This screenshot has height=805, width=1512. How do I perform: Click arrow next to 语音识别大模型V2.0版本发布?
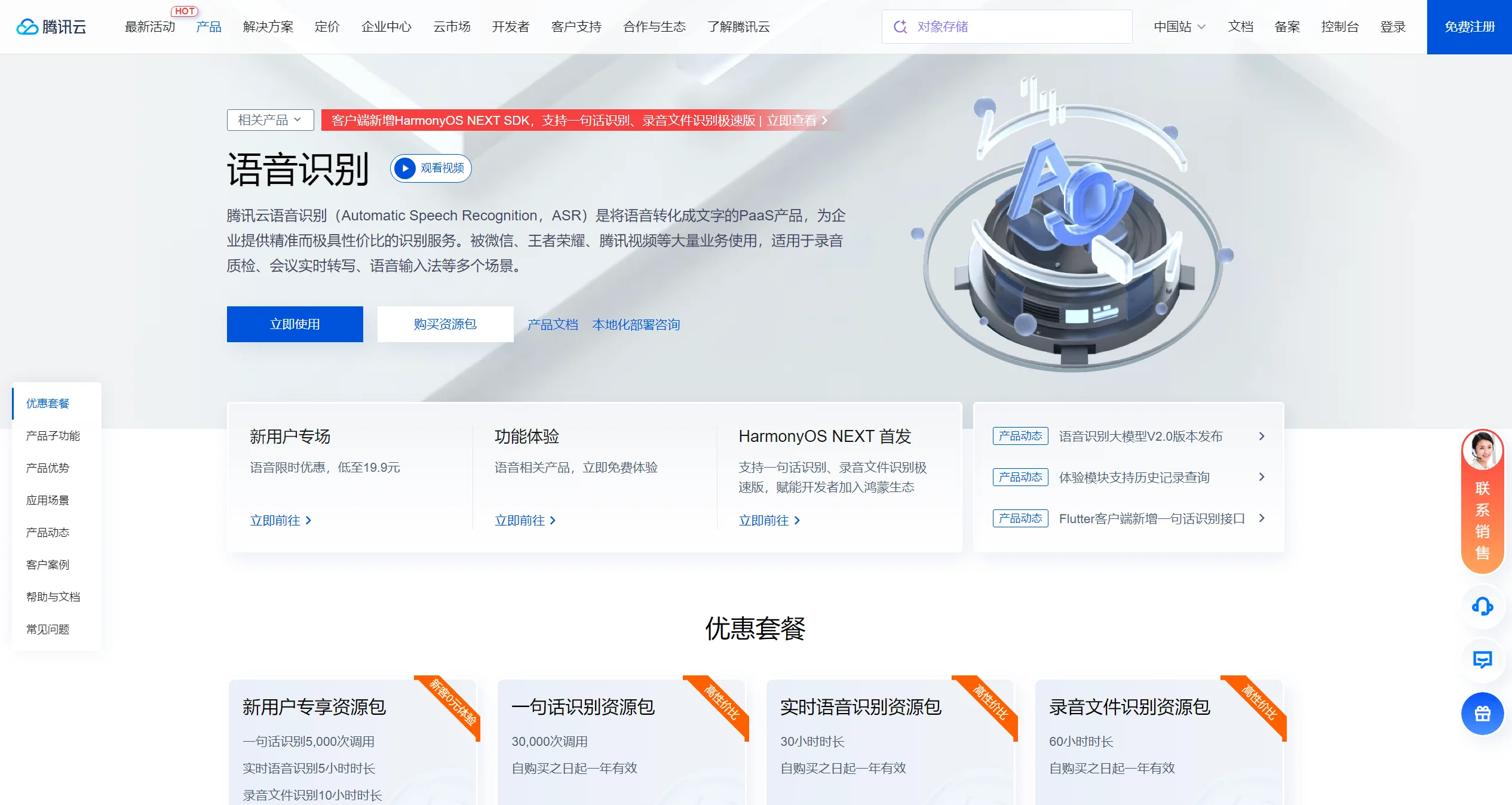point(1262,437)
